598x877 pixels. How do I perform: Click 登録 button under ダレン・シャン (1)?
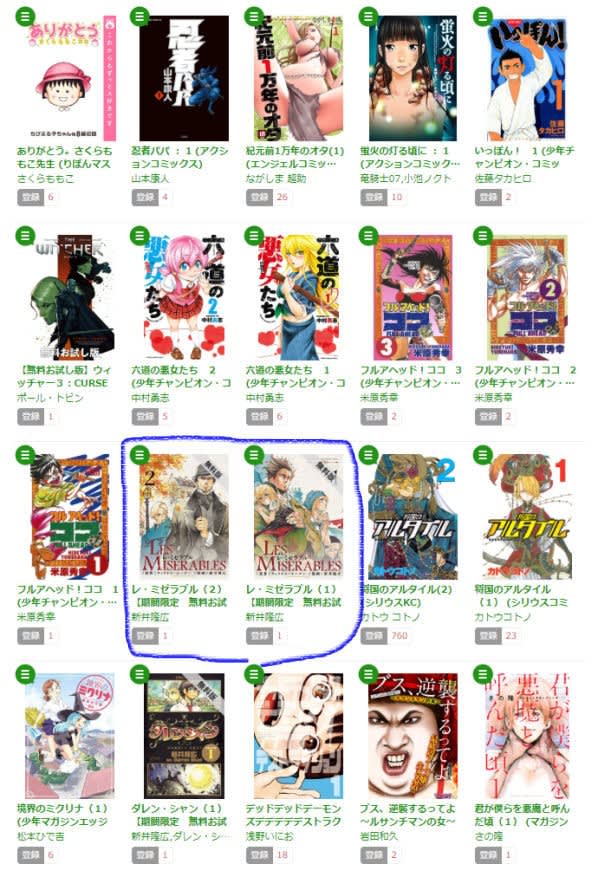[x=145, y=855]
